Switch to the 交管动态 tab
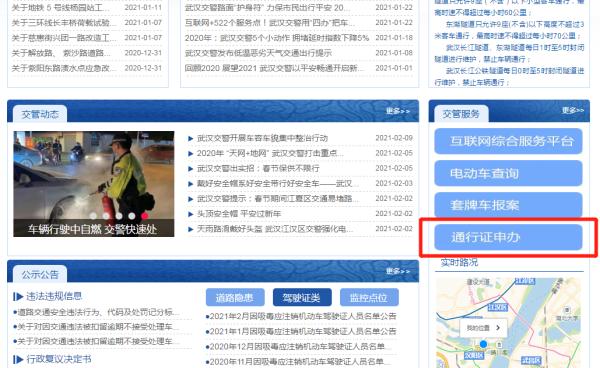Image resolution: width=600 pixels, height=368 pixels. pyautogui.click(x=40, y=114)
